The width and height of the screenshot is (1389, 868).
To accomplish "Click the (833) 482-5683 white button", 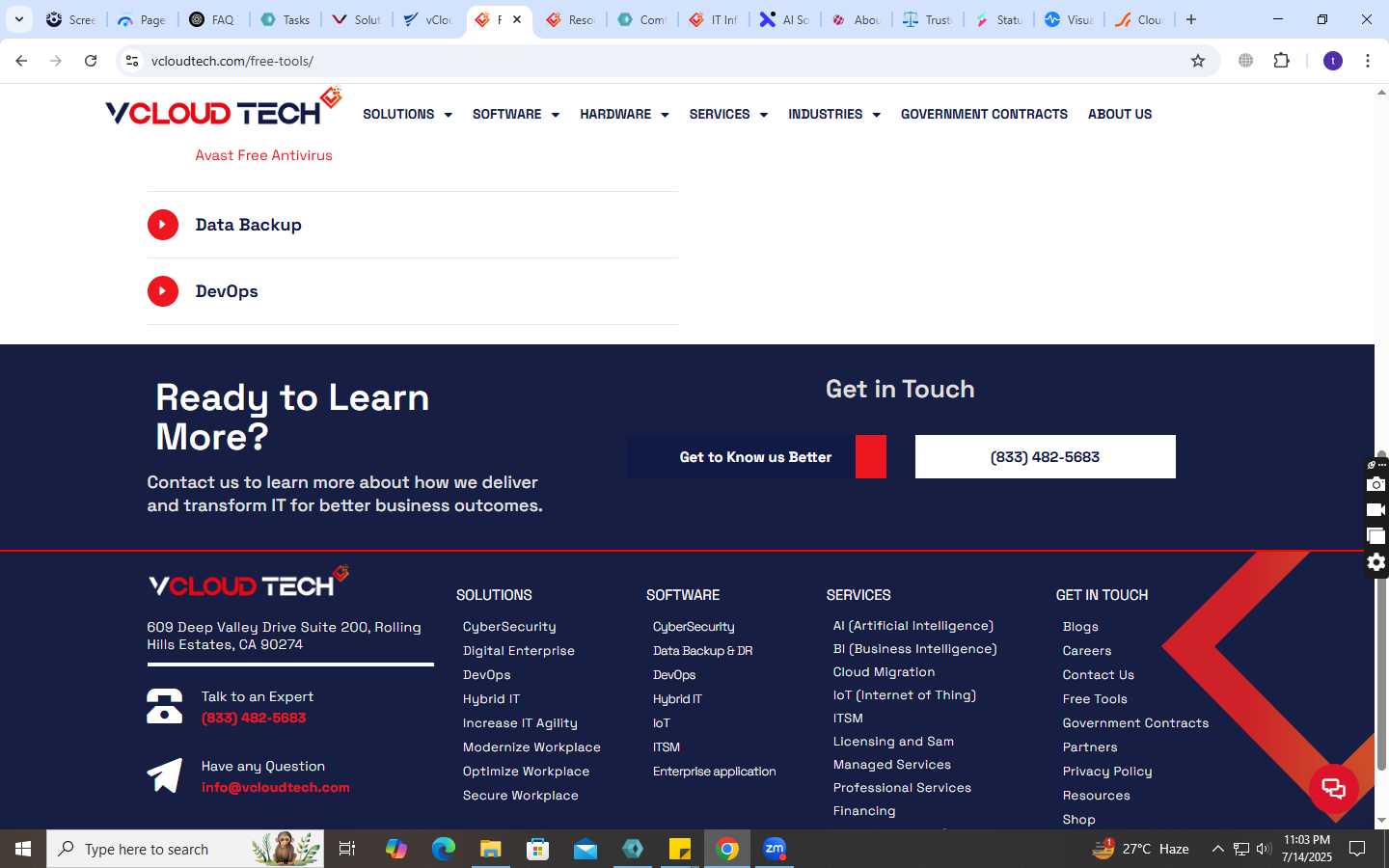I will [x=1045, y=457].
